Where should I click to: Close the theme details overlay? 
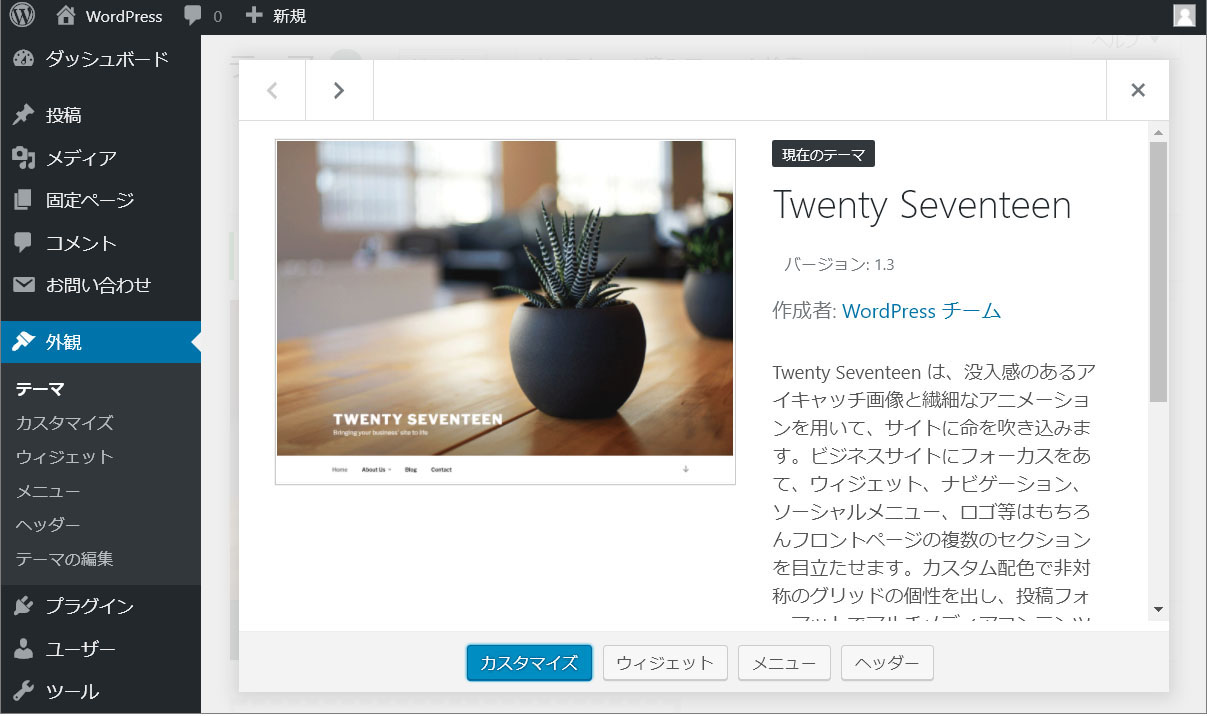coord(1138,90)
